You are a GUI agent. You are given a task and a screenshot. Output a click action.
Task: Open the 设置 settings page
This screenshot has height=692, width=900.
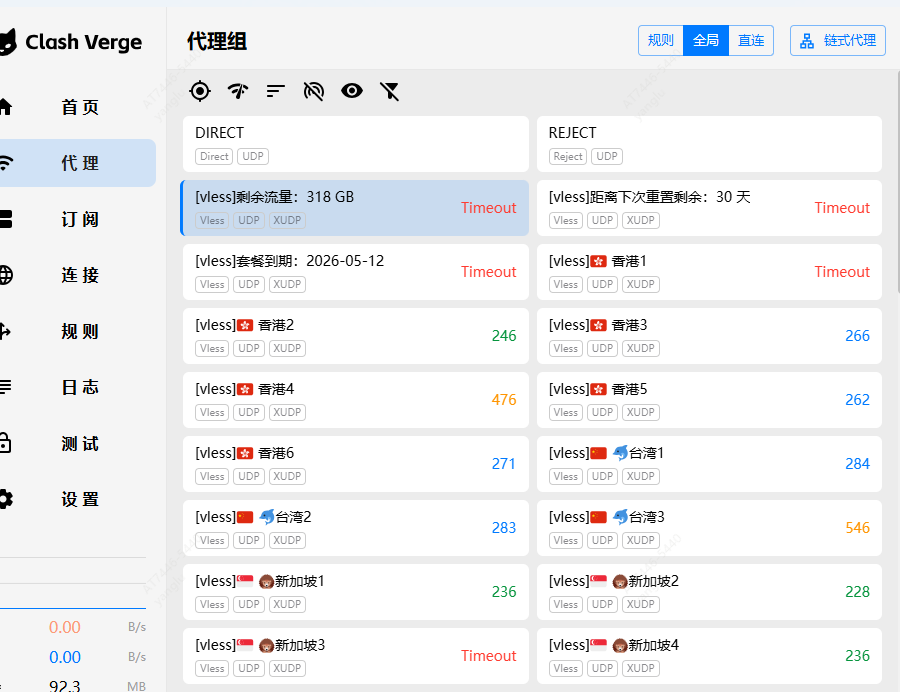tap(79, 499)
